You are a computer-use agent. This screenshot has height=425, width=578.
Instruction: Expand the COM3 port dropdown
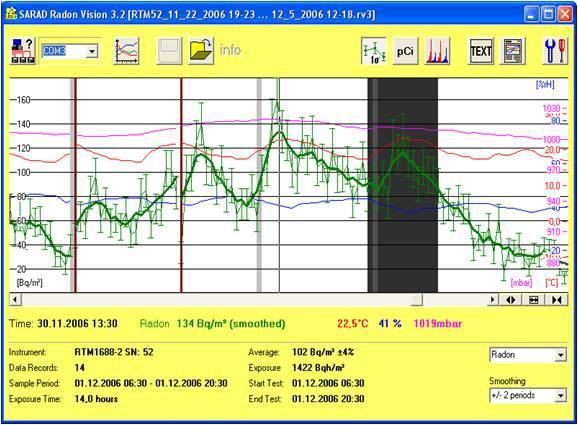(x=92, y=51)
